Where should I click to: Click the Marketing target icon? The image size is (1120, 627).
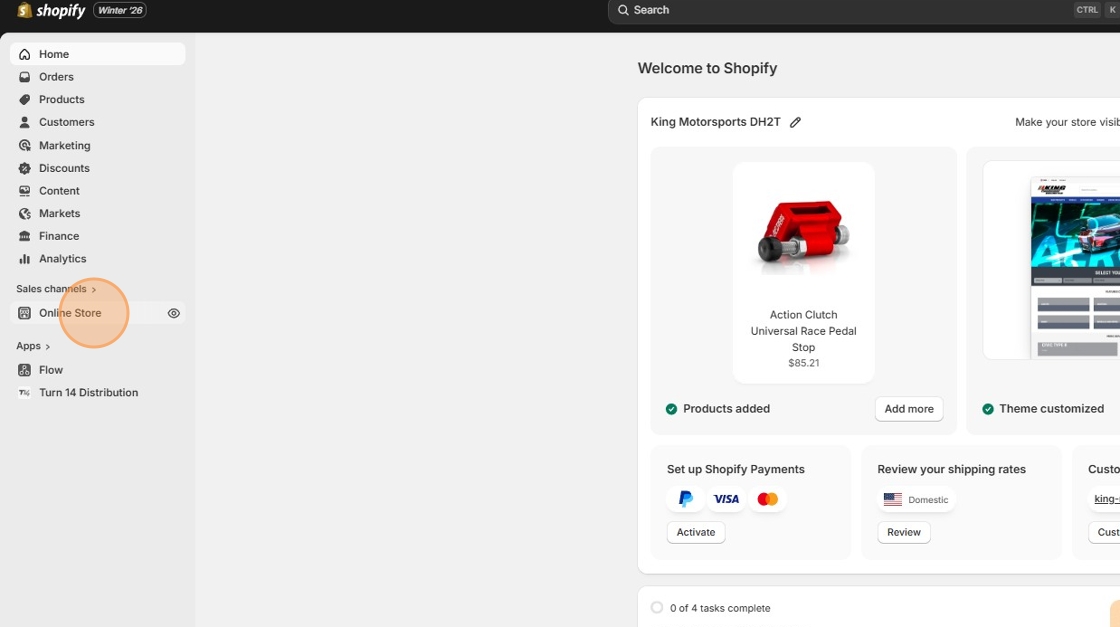24,145
